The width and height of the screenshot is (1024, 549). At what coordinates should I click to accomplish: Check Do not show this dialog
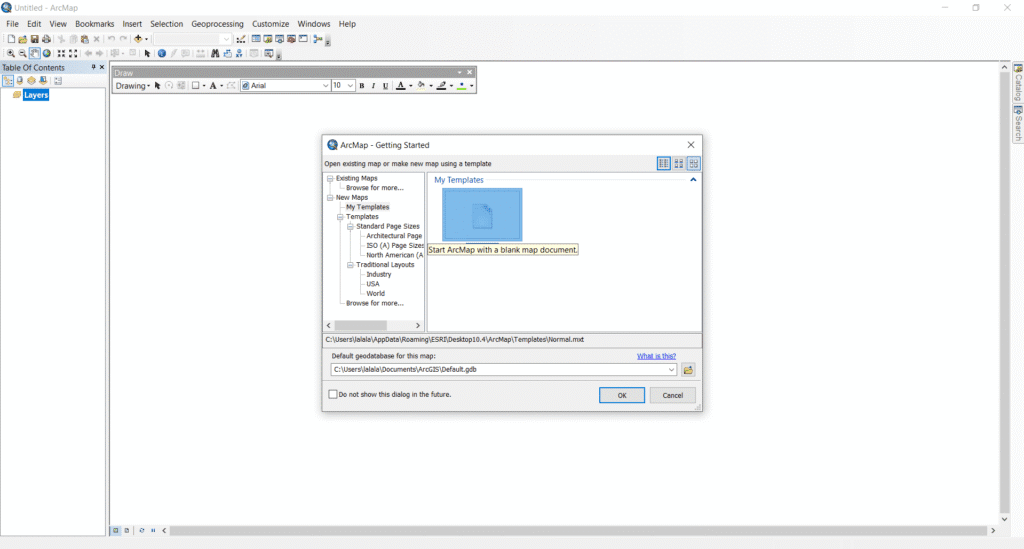pos(333,394)
